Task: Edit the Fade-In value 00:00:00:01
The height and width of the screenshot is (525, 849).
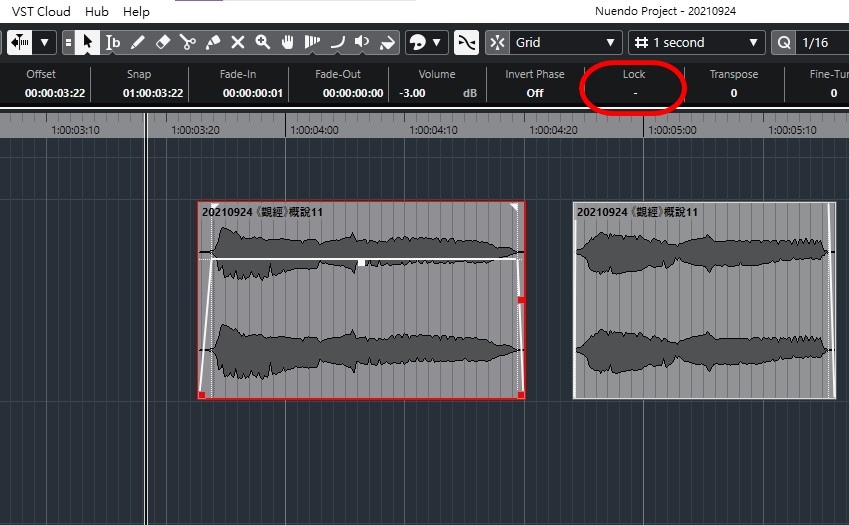Action: [253, 93]
